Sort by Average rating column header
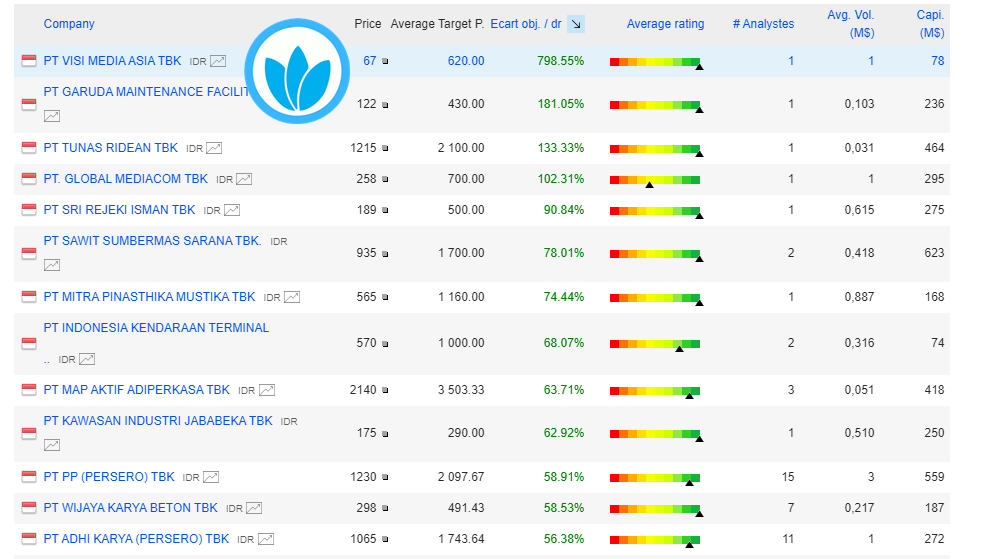998x559 pixels. pyautogui.click(x=665, y=24)
